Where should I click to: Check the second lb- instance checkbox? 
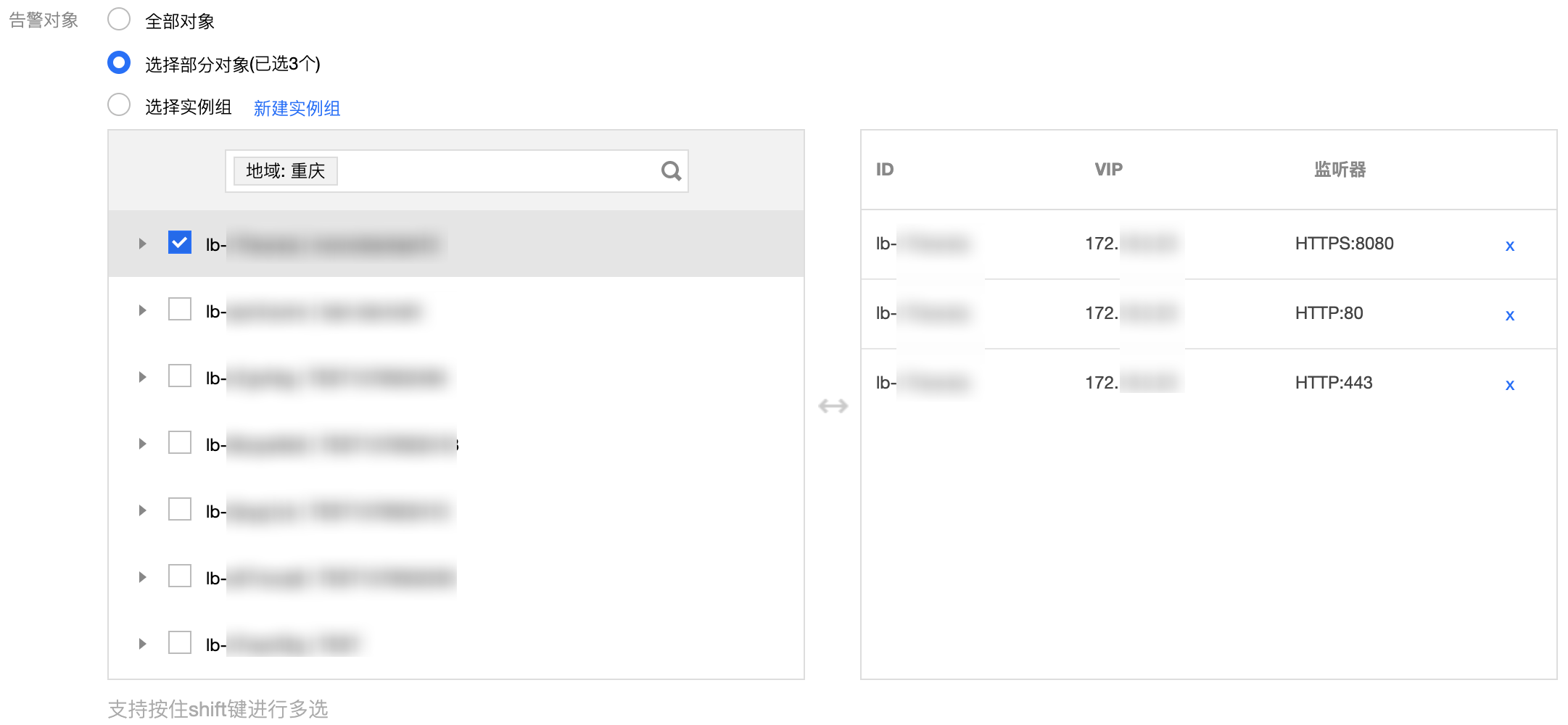click(x=179, y=310)
